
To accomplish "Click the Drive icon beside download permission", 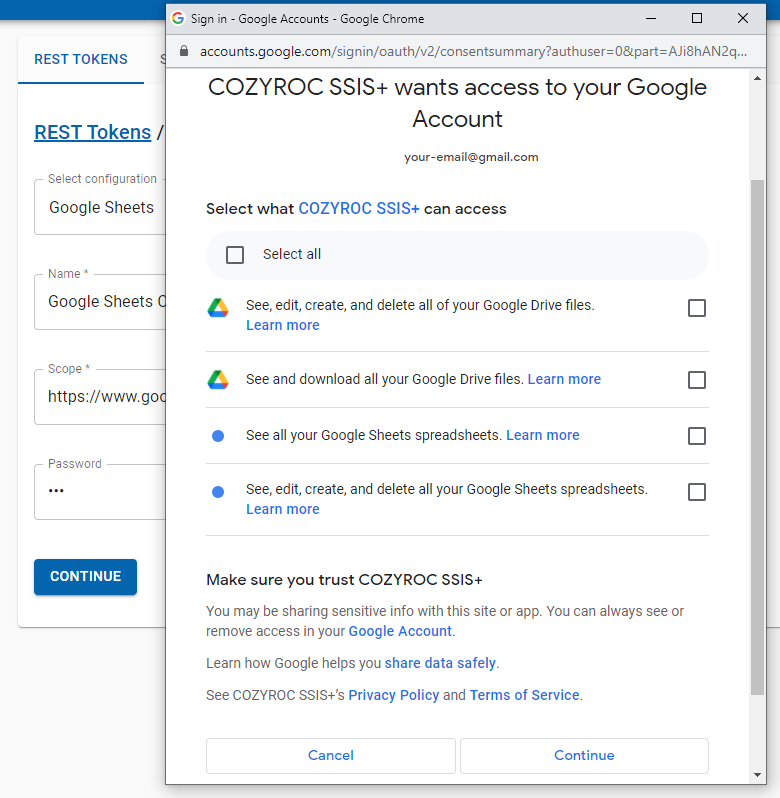I will click(x=218, y=380).
